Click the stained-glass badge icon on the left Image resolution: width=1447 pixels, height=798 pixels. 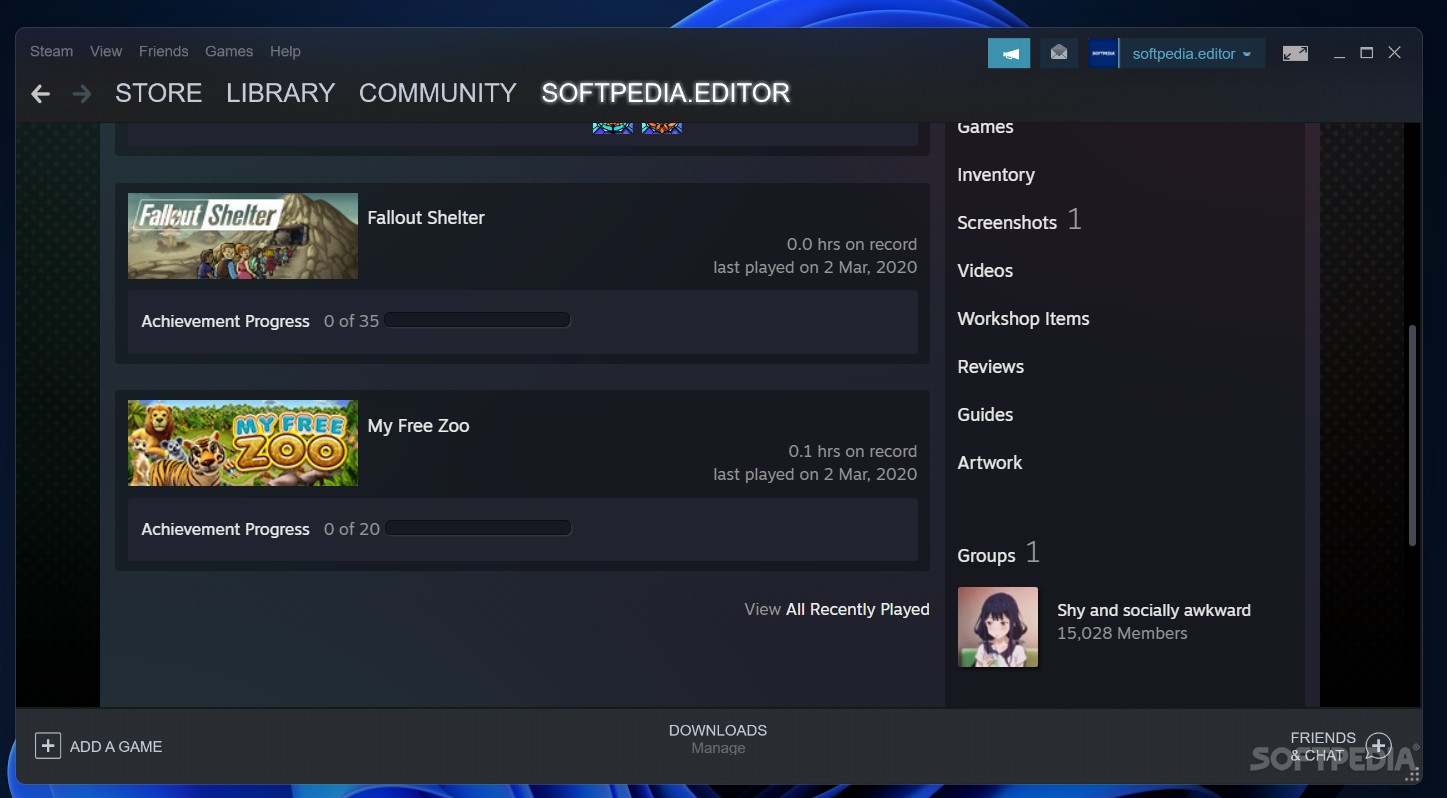point(613,128)
